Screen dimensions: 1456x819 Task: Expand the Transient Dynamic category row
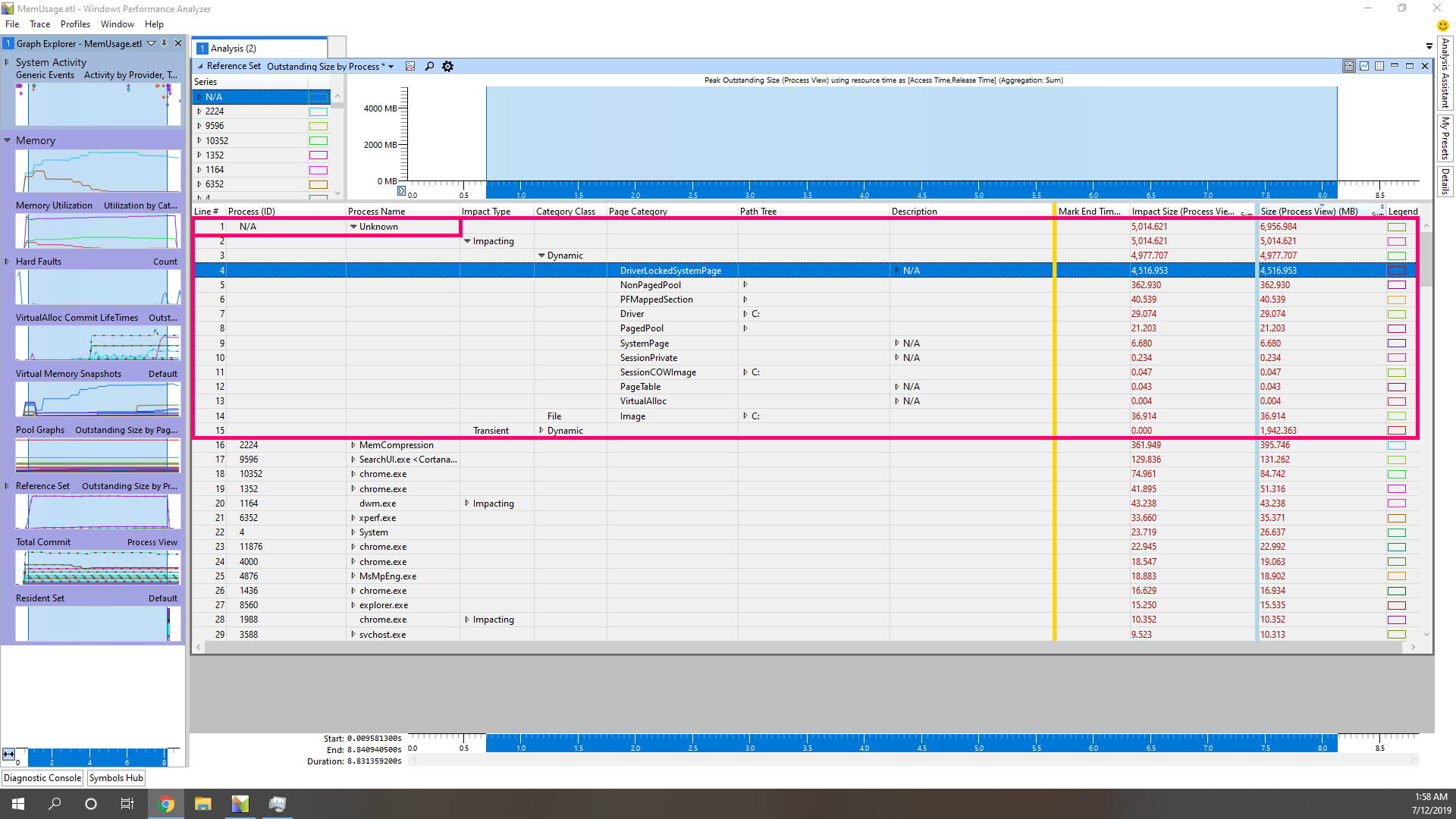541,431
